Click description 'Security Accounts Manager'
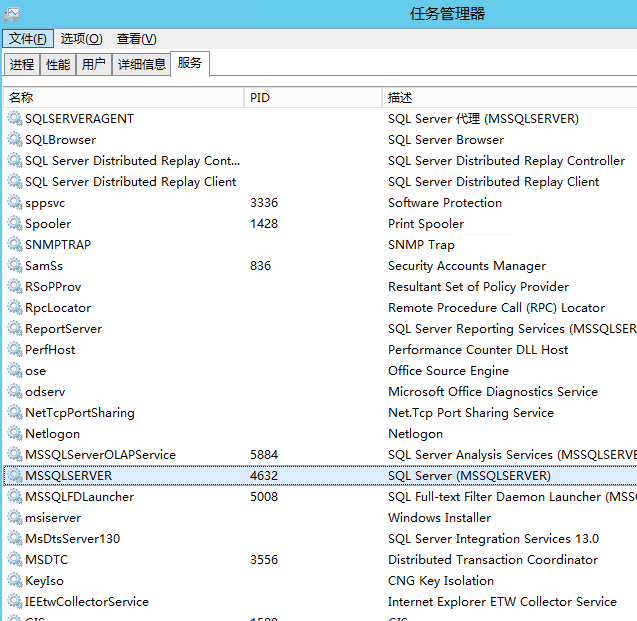637x621 pixels. 467,266
